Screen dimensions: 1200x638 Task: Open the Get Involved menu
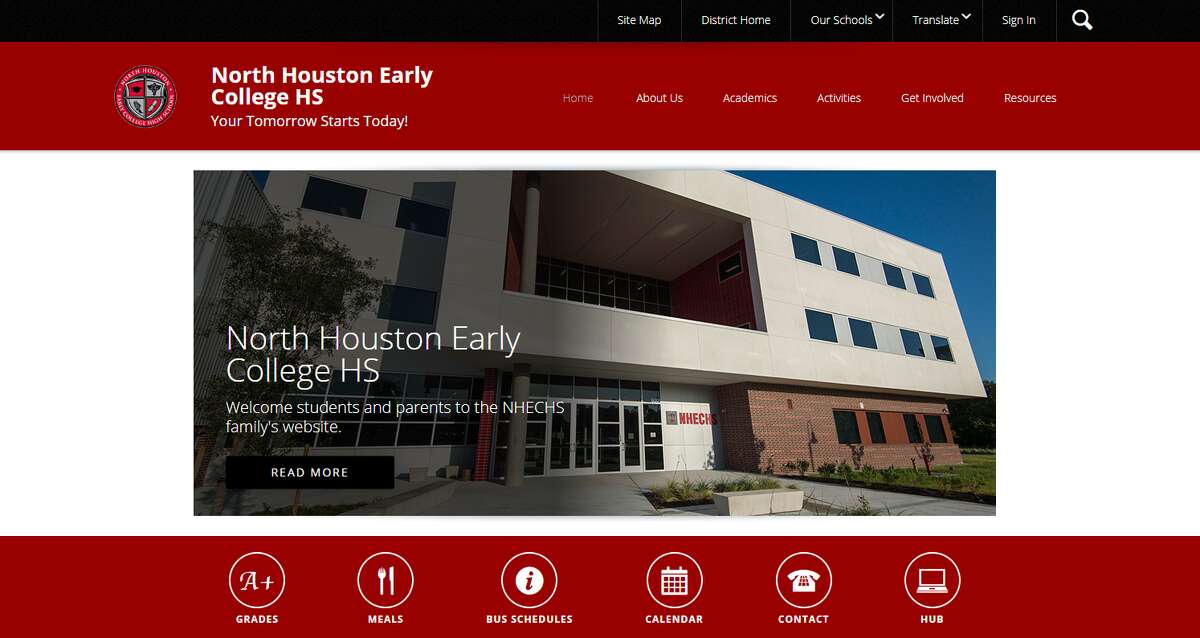click(x=932, y=98)
